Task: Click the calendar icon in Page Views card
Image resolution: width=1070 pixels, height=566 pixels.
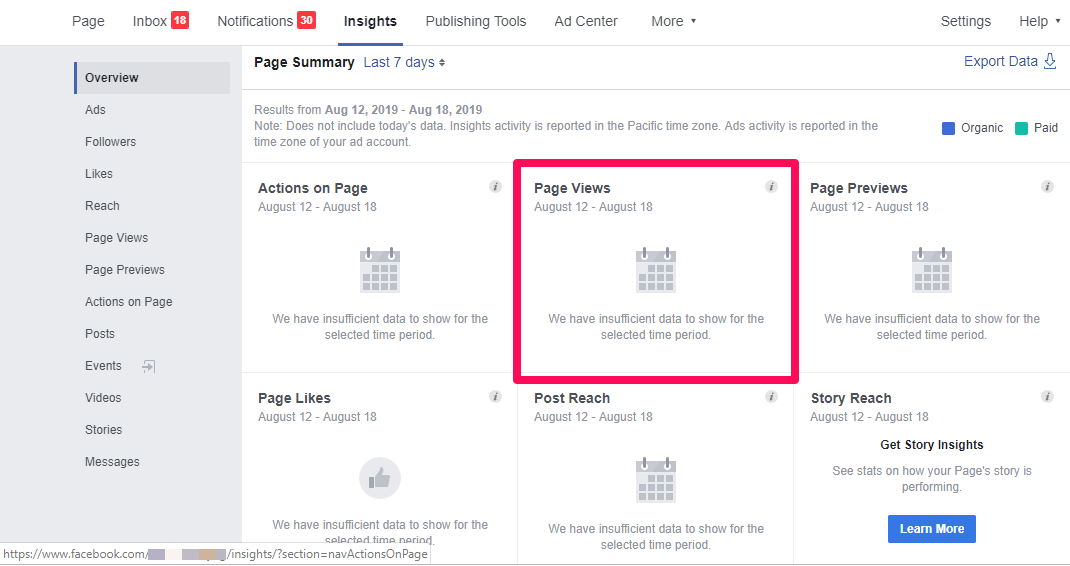Action: 656,270
